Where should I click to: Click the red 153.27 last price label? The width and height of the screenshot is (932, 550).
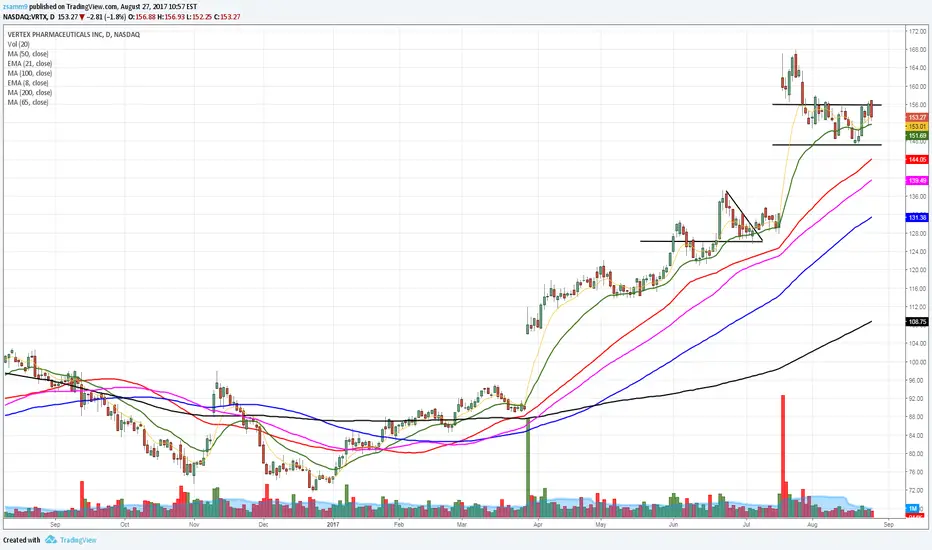click(x=917, y=118)
